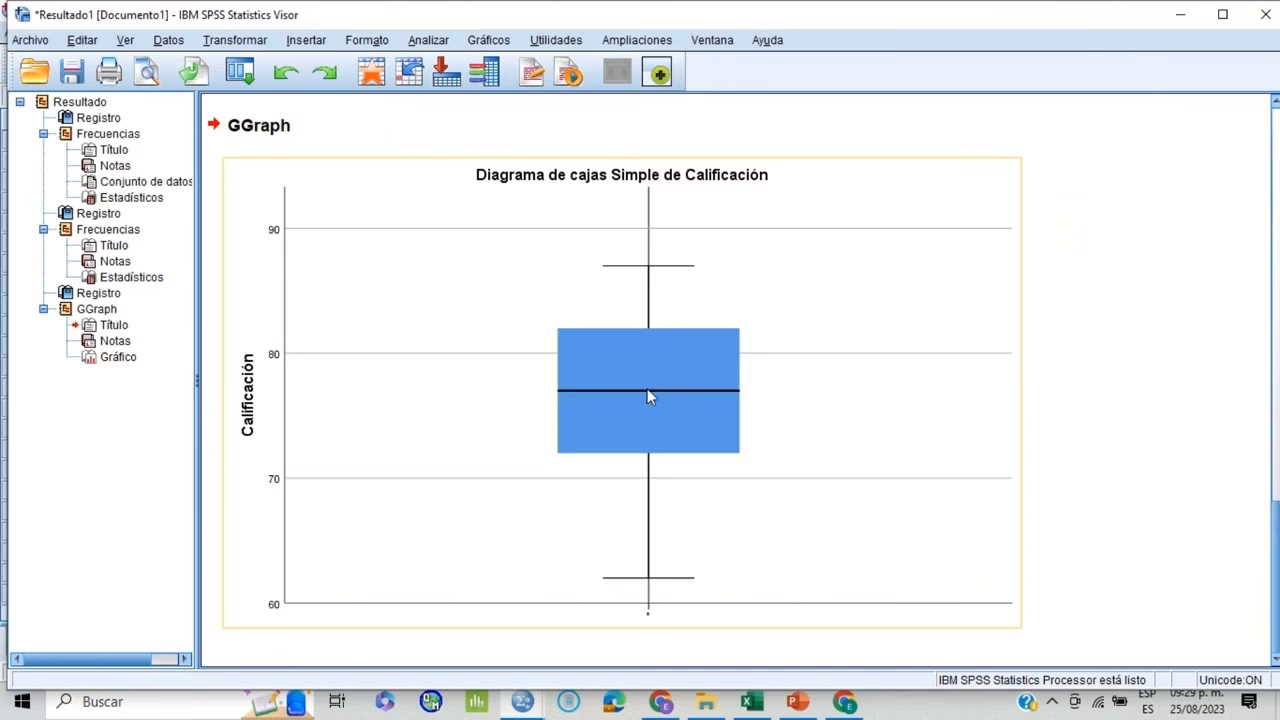Open a saved output file
Image resolution: width=1280 pixels, height=720 pixels.
35,71
